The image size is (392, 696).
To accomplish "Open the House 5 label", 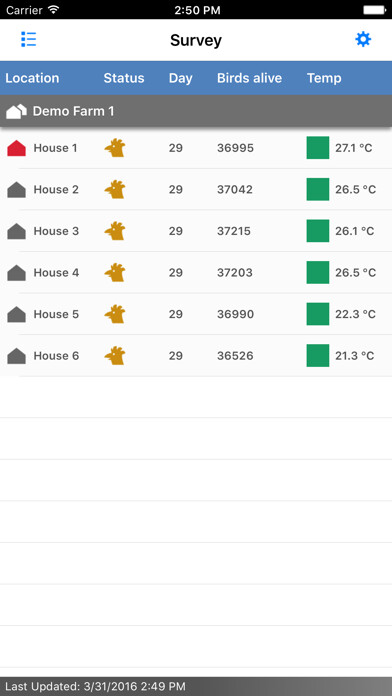I will [56, 314].
